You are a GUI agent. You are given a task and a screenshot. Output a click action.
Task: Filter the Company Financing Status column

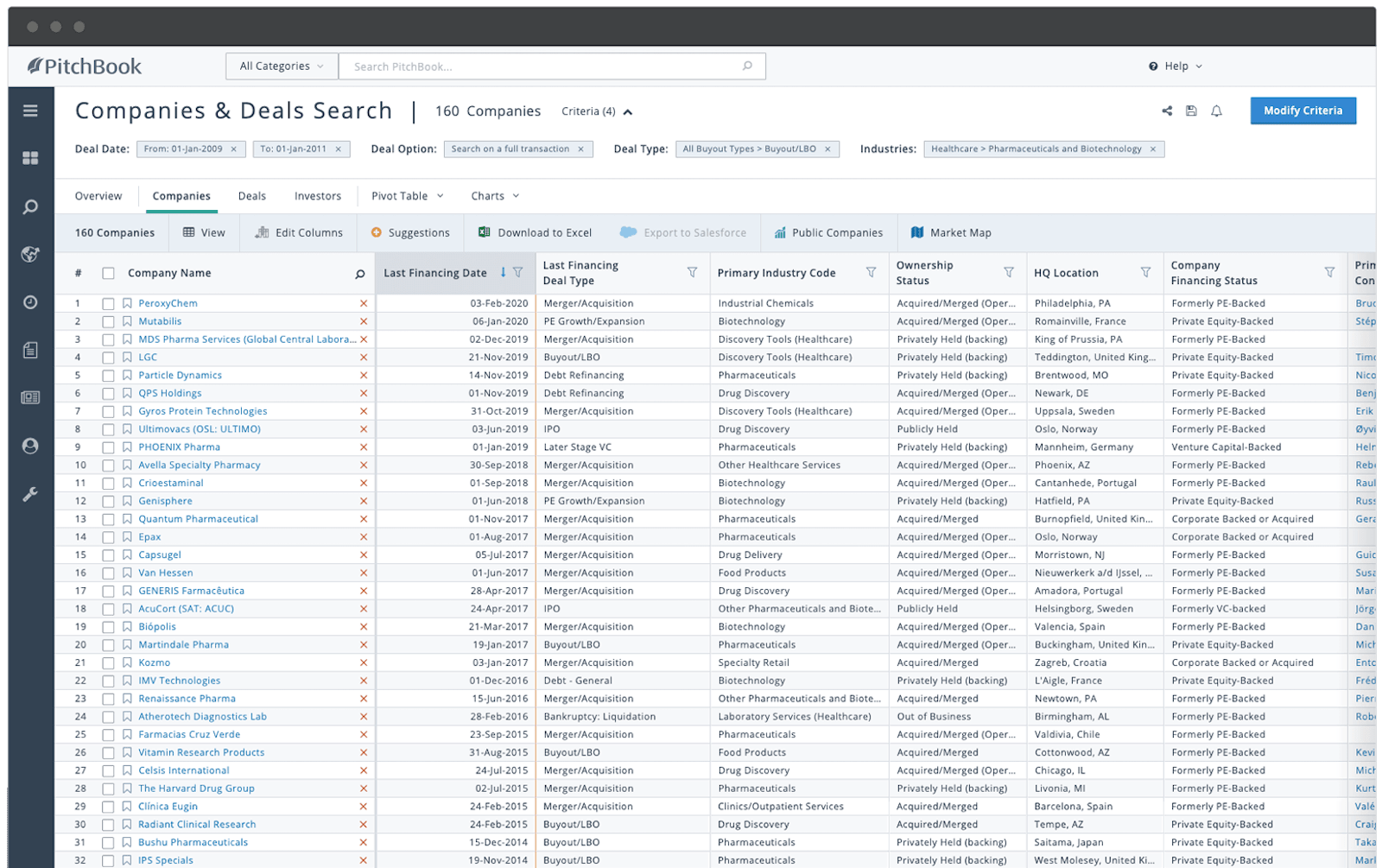pyautogui.click(x=1329, y=272)
